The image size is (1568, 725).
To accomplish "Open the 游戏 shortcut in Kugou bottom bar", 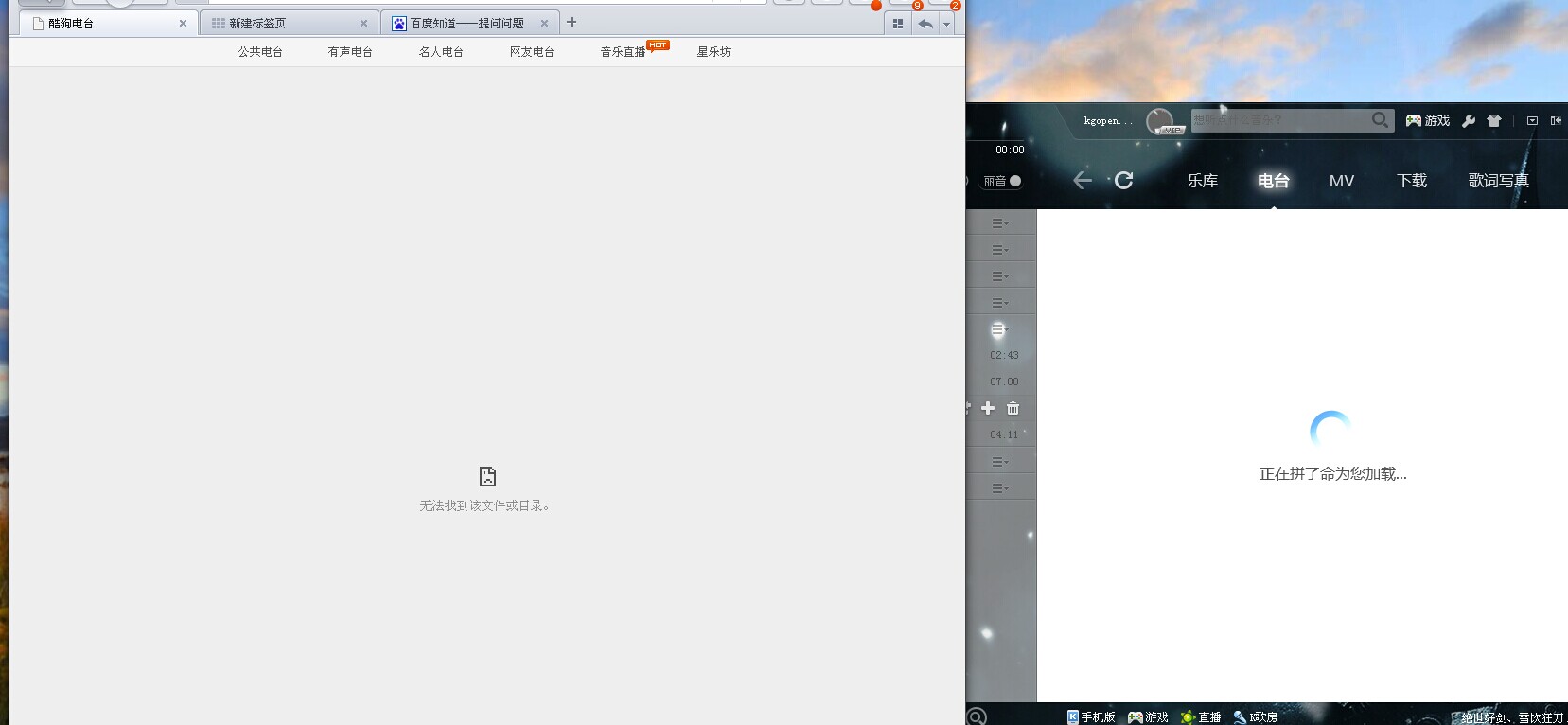I will 1148,717.
